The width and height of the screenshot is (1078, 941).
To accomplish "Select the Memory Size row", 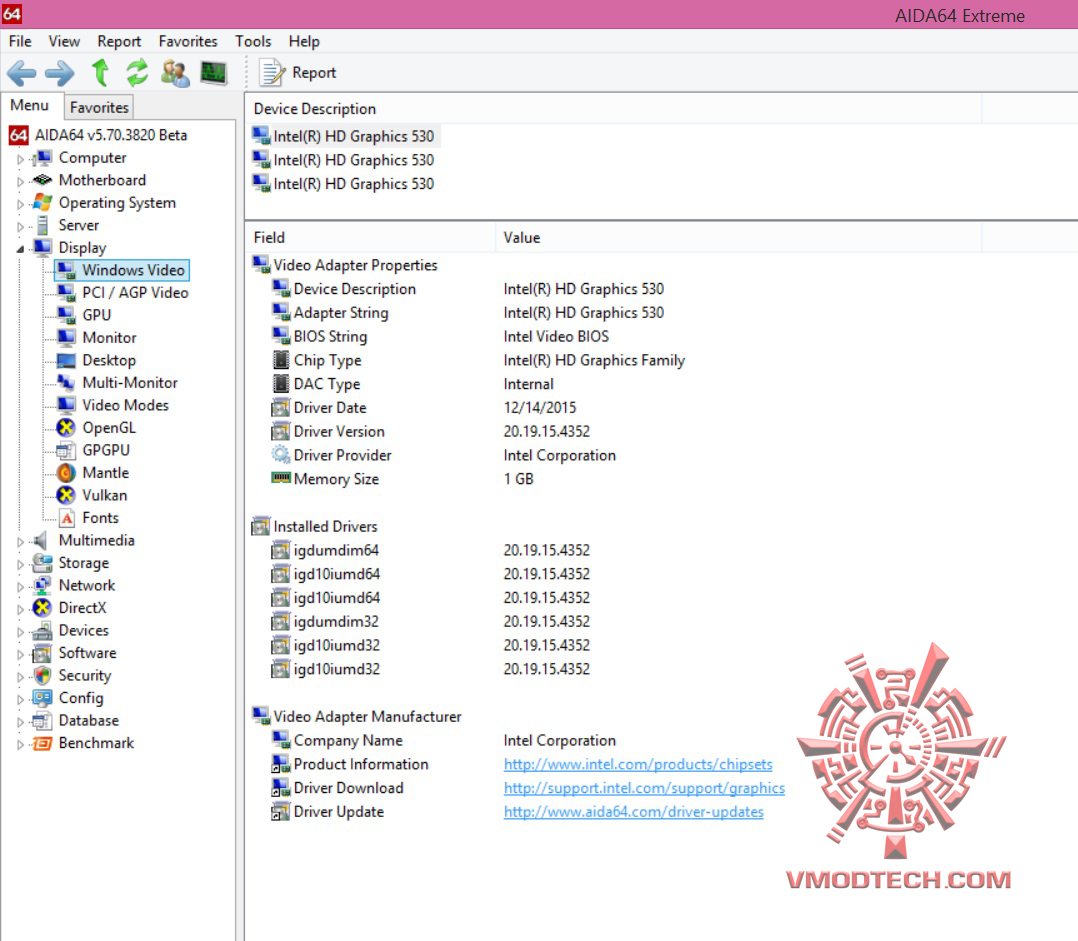I will (402, 479).
